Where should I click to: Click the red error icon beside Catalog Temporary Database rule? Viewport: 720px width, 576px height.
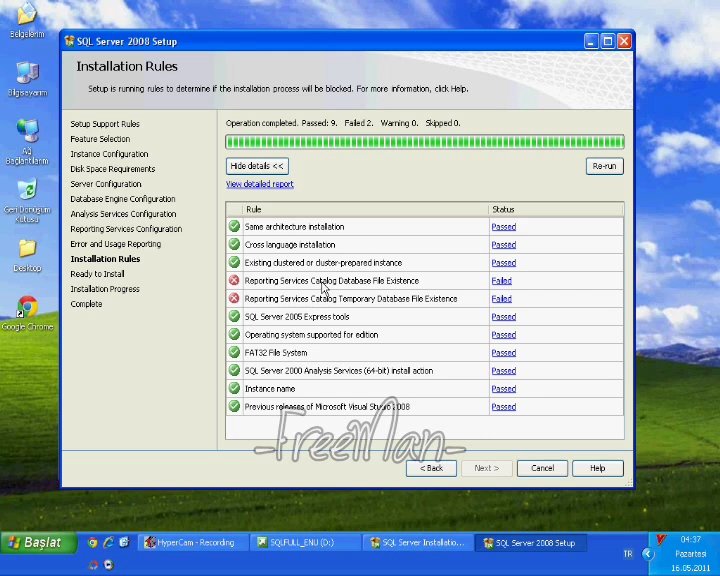234,298
